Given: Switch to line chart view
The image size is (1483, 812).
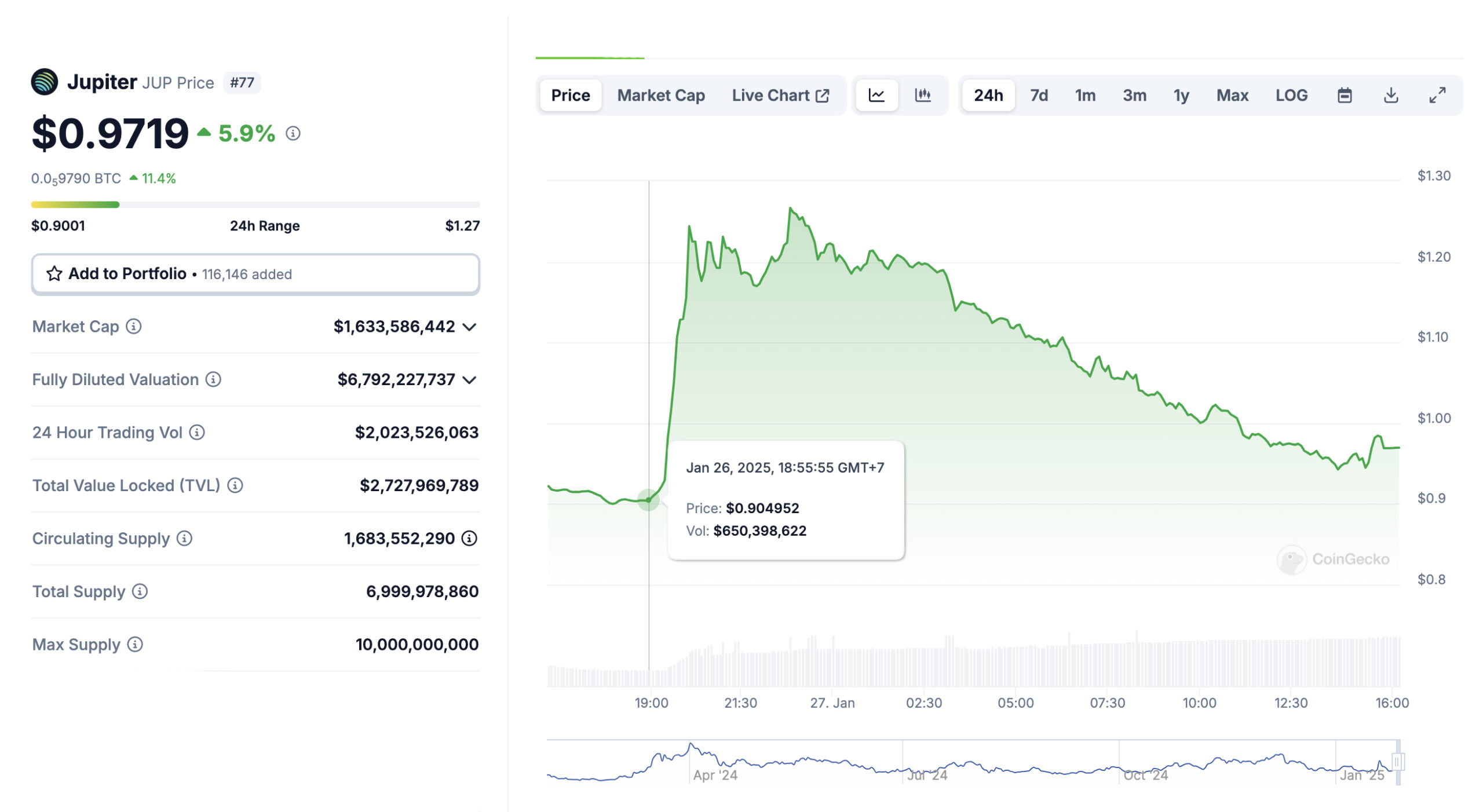Looking at the screenshot, I should pyautogui.click(x=876, y=95).
